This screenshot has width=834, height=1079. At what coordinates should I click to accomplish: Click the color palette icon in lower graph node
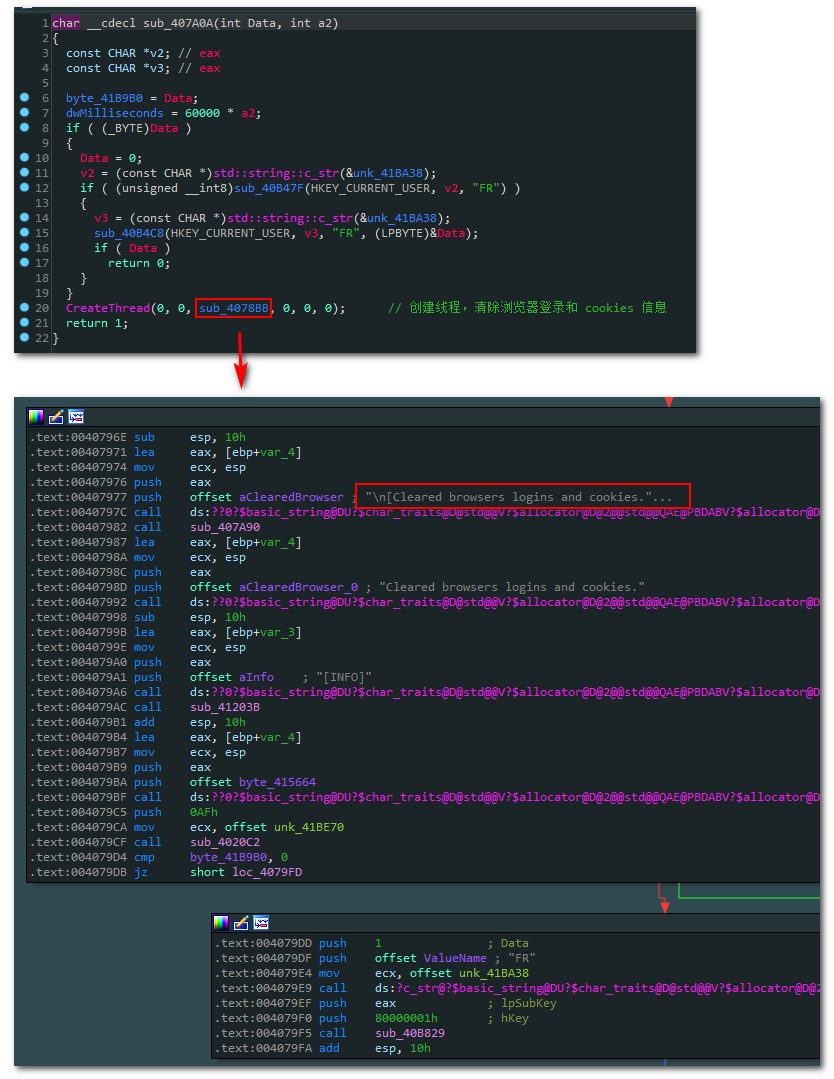tap(221, 923)
